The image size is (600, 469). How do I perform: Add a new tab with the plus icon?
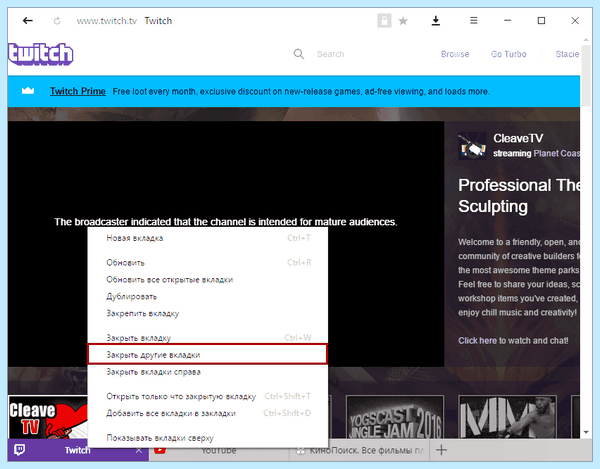[x=441, y=450]
